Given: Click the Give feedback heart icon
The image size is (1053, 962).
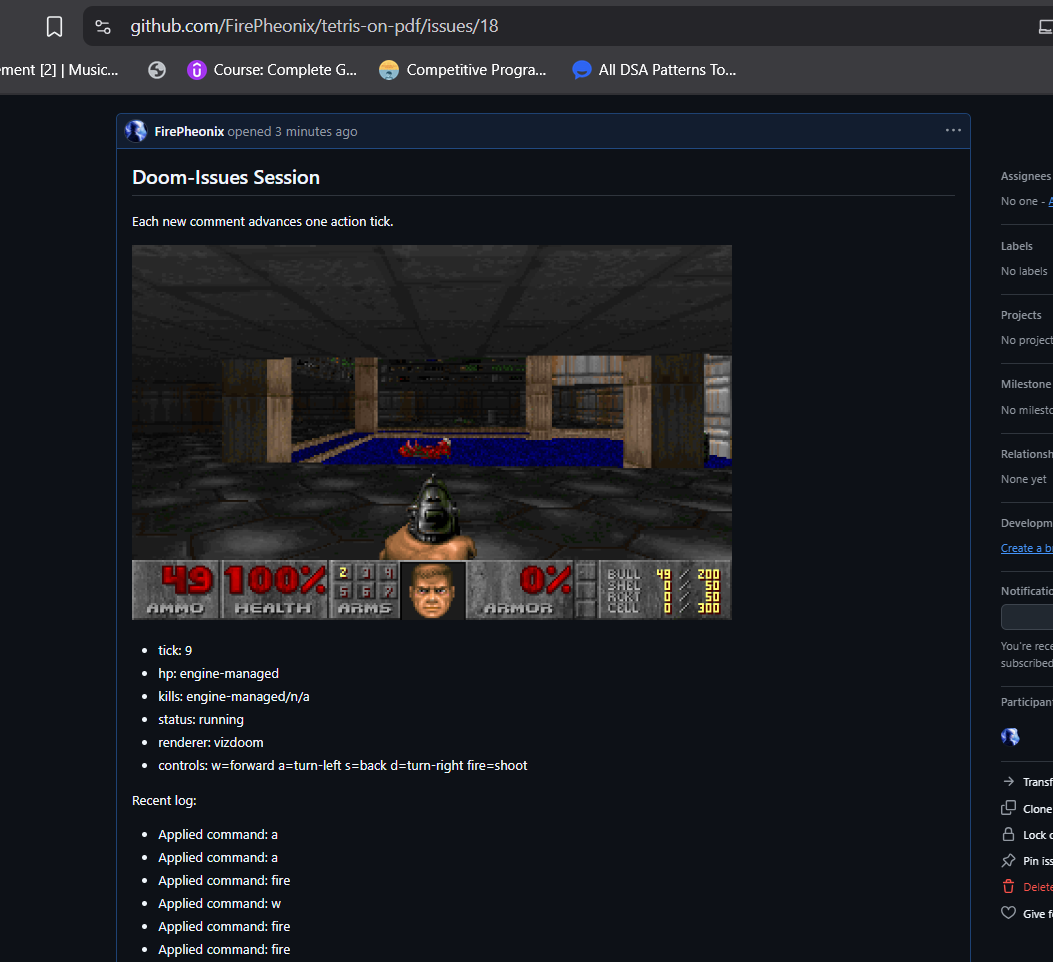Looking at the screenshot, I should 1008,913.
